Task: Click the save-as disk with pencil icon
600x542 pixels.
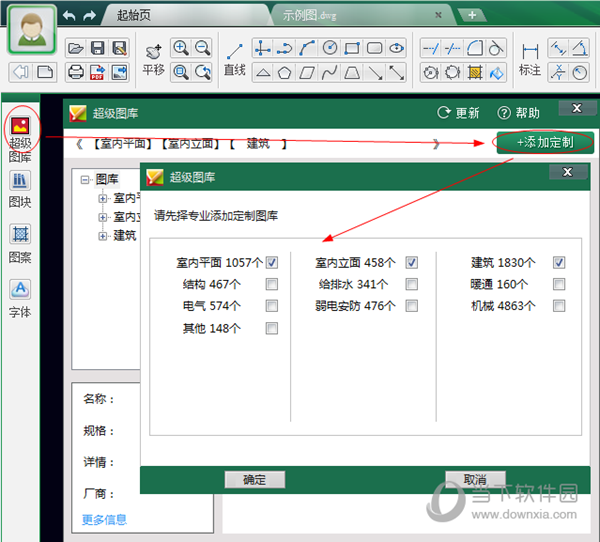Action: click(x=119, y=48)
